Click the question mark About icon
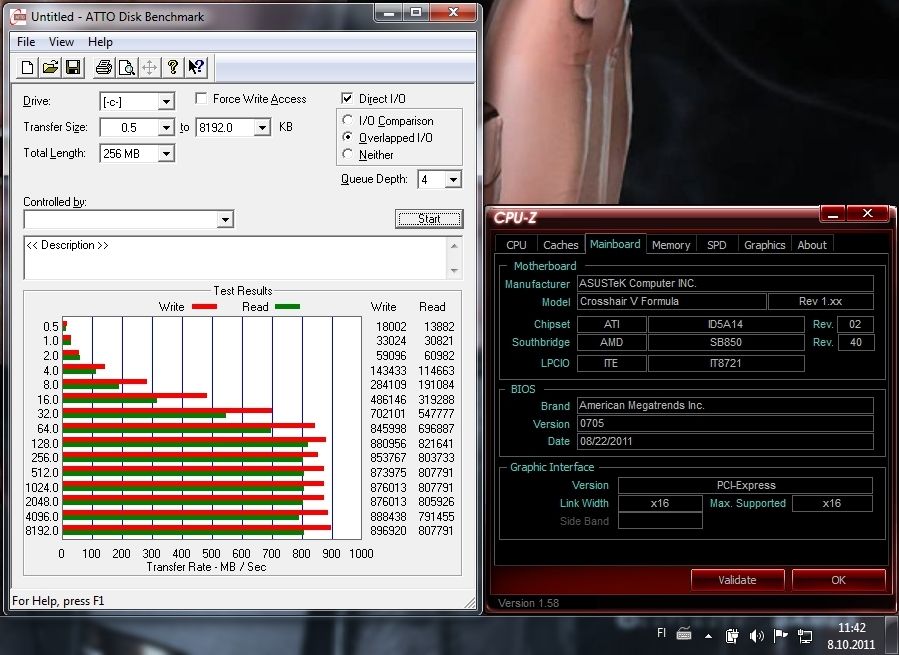Screen dimensions: 899x655 173,68
